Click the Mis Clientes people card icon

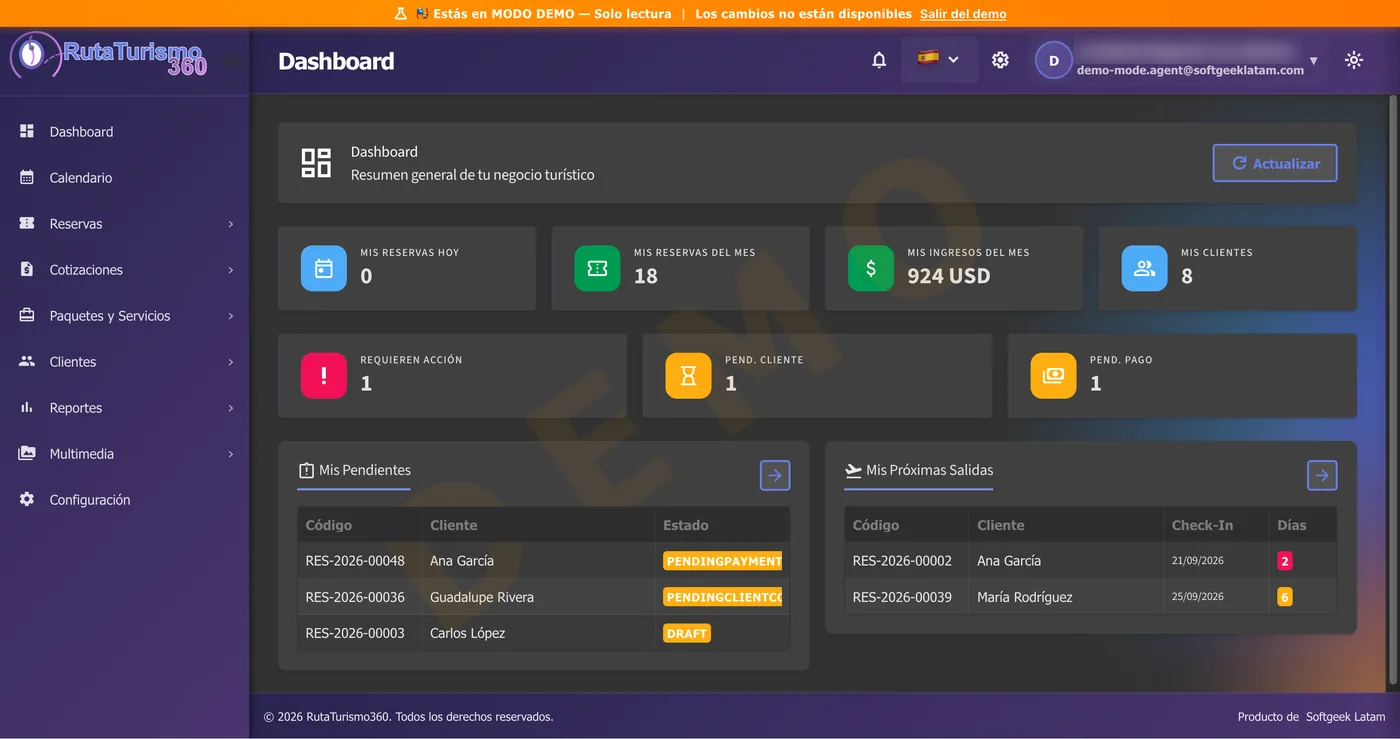point(1144,268)
